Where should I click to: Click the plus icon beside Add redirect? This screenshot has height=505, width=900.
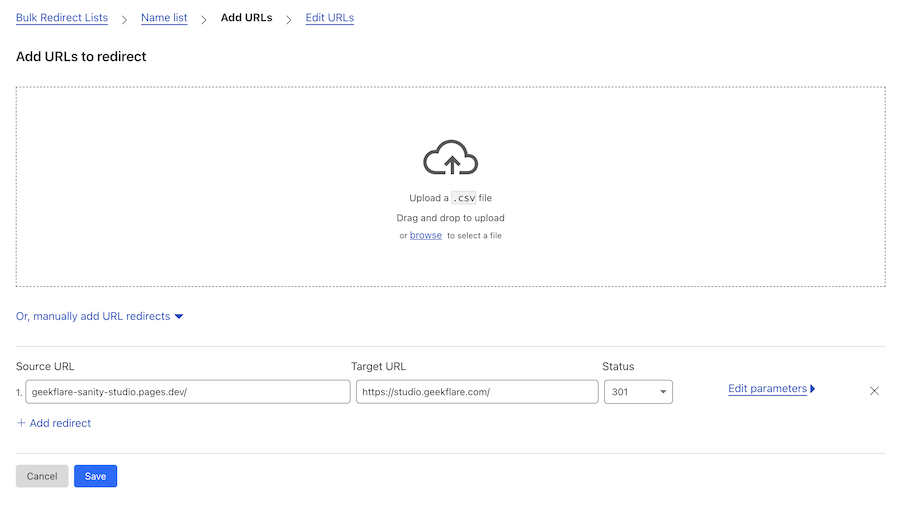point(21,423)
